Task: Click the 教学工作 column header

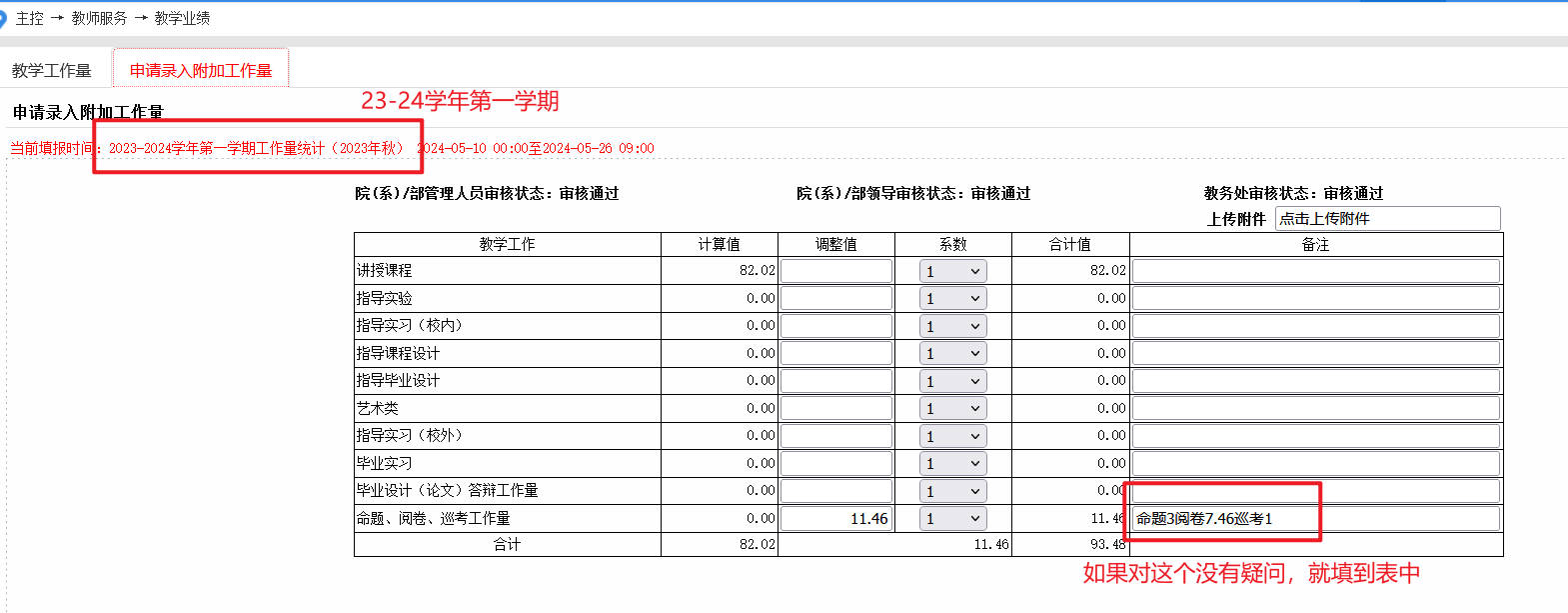Action: [x=508, y=244]
